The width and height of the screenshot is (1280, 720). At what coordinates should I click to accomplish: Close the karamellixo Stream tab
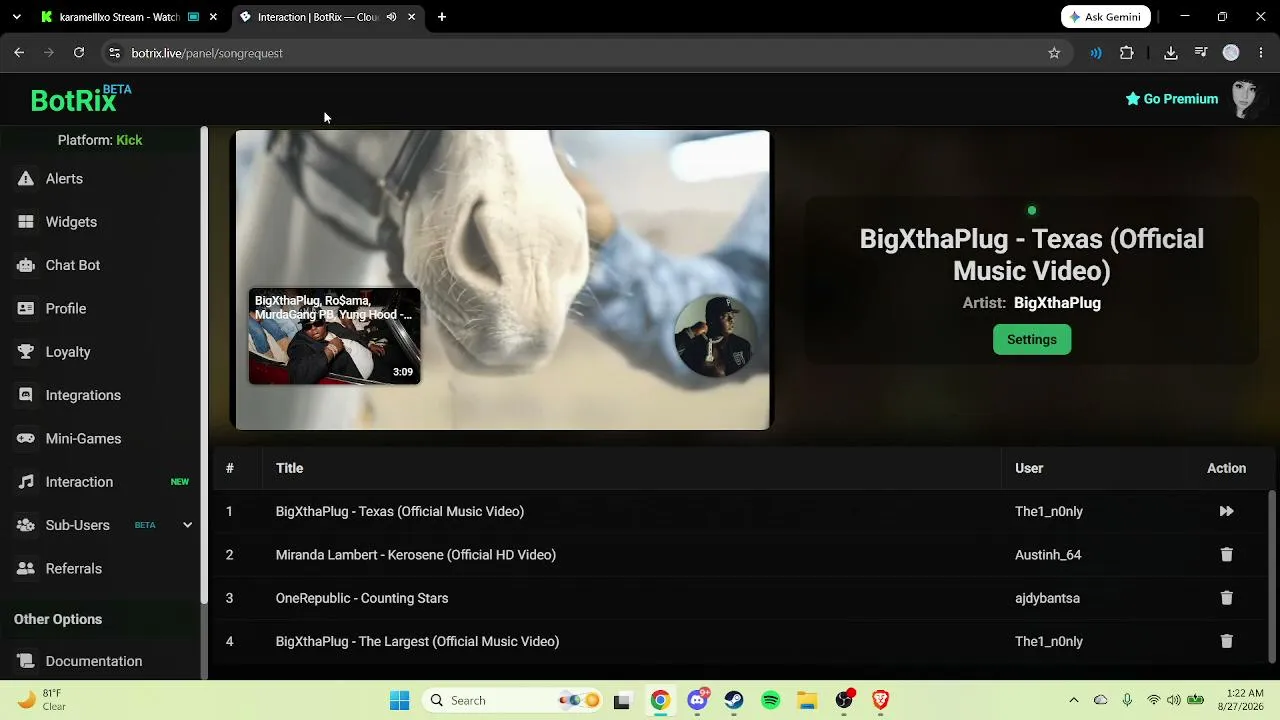pyautogui.click(x=213, y=17)
